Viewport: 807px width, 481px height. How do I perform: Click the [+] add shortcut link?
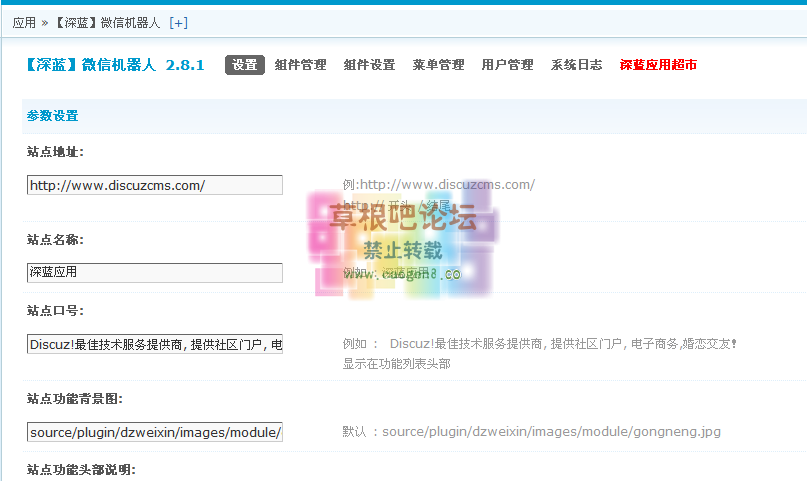(179, 23)
